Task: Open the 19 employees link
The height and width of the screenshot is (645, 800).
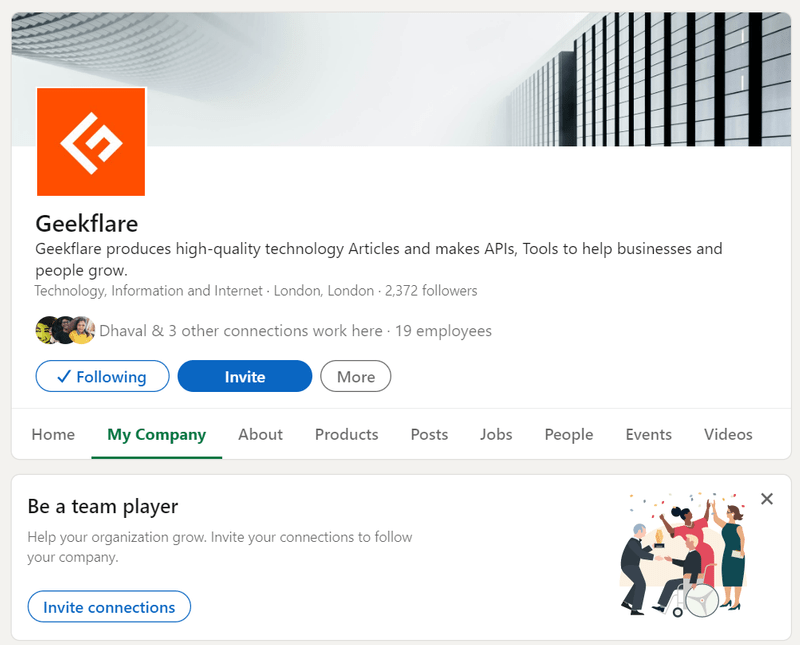Action: 443,330
